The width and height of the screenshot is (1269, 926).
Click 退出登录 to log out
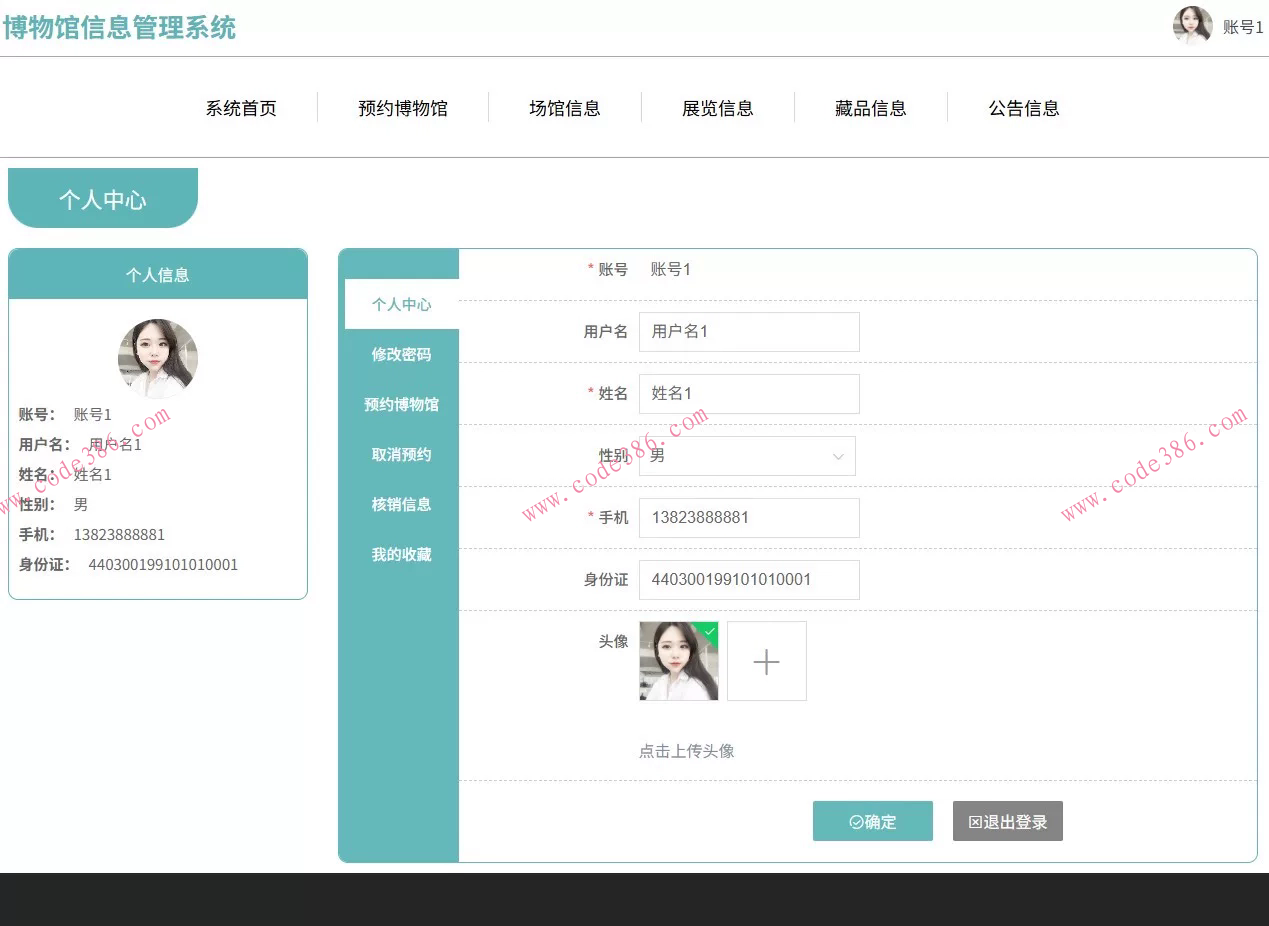click(x=1007, y=821)
